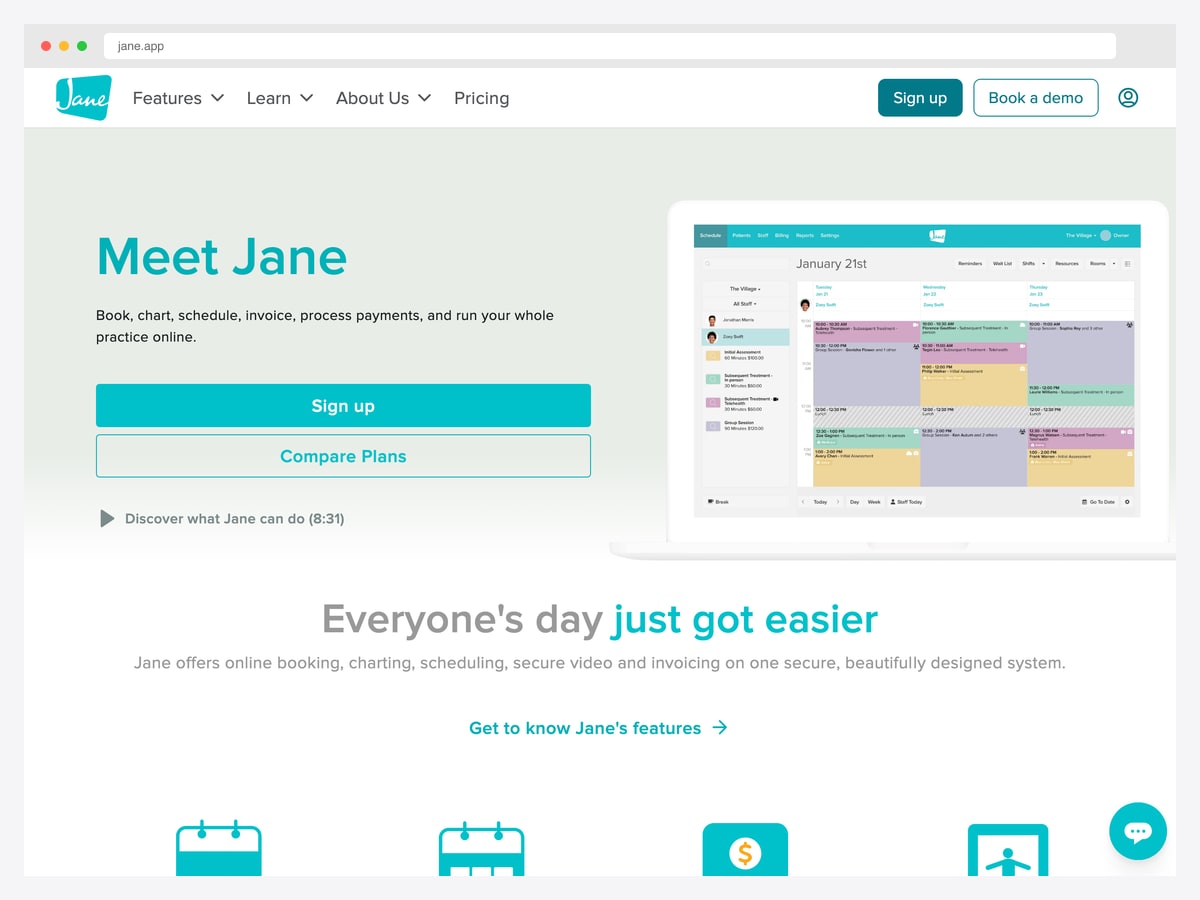Screen dimensions: 1200x900
Task: Click Staff Today in the preview footer
Action: (x=907, y=501)
